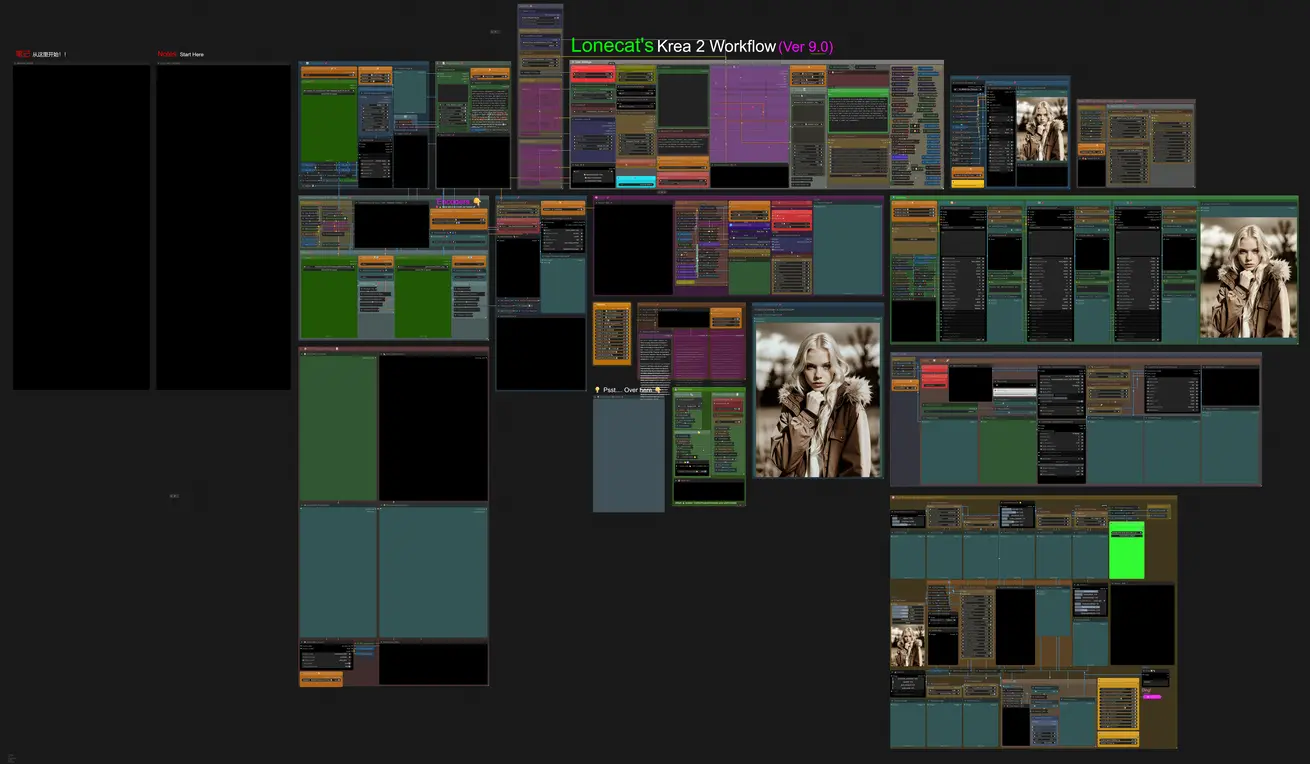Screen dimensions: 1310x764
Task: Click the red "Notes" heading label
Action: [x=166, y=54]
